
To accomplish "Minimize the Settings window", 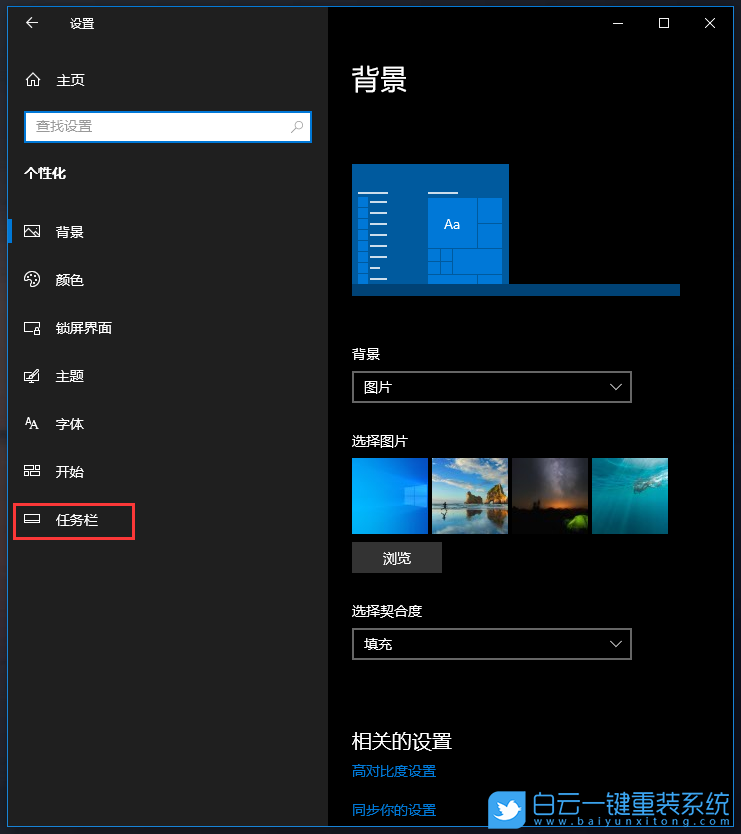I will click(618, 23).
